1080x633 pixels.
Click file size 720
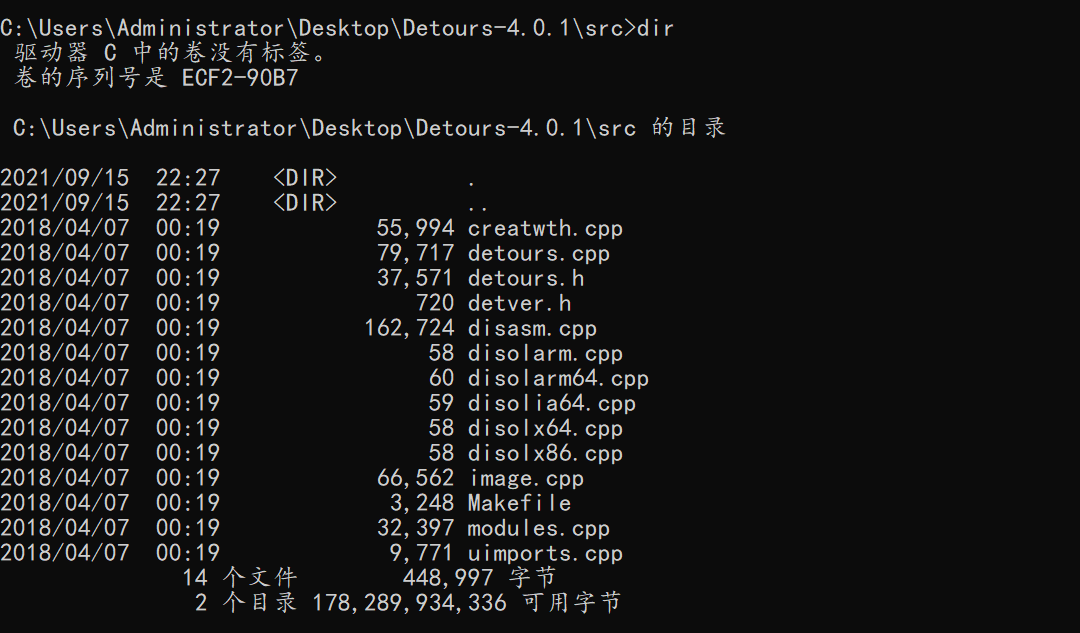pyautogui.click(x=435, y=303)
